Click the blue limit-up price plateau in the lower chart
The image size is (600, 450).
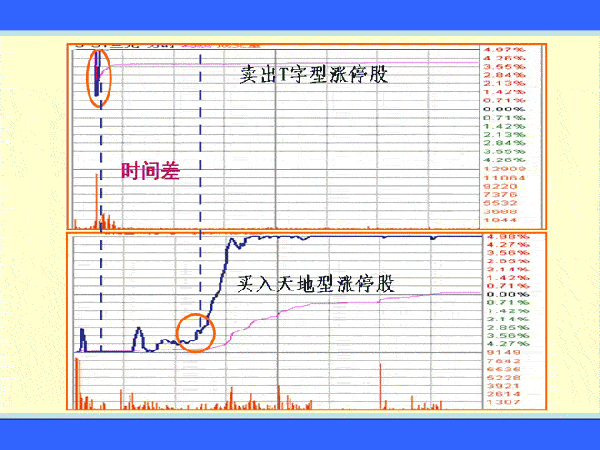point(364,237)
